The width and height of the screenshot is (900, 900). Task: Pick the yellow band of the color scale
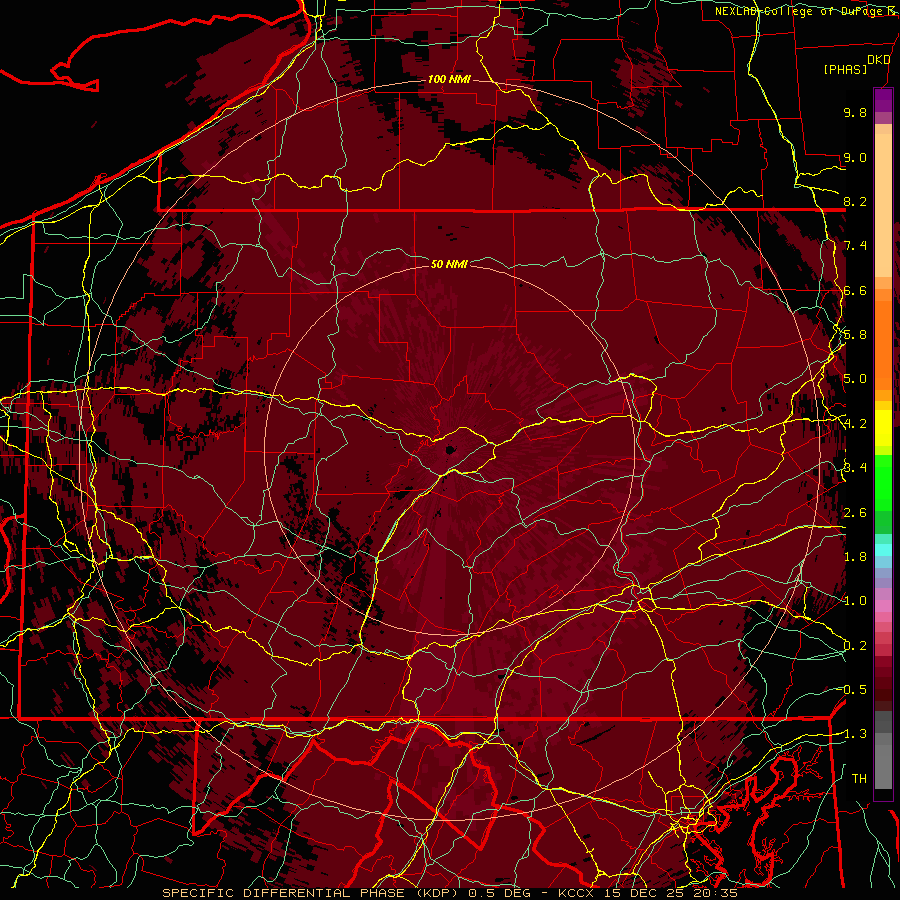point(883,428)
